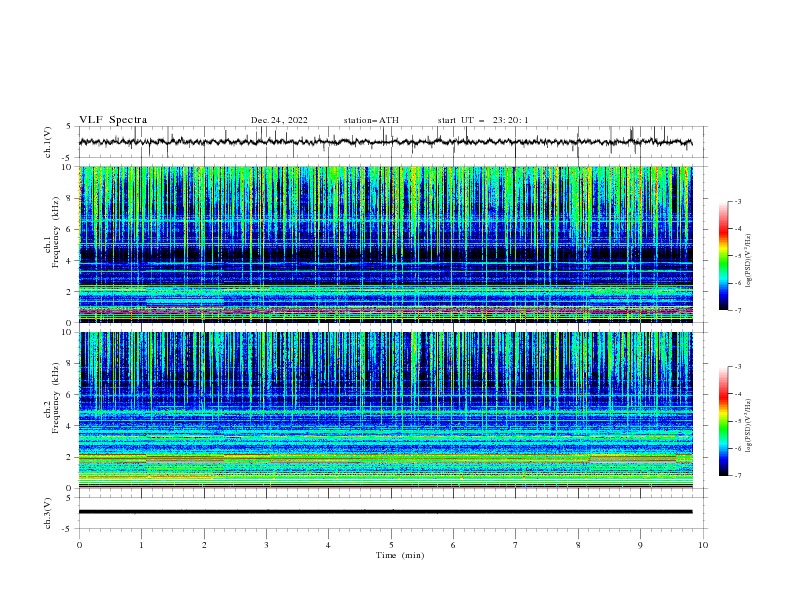Click the ch.2 spectrogram panel
Screen dimensions: 792x612
pyautogui.click(x=386, y=410)
